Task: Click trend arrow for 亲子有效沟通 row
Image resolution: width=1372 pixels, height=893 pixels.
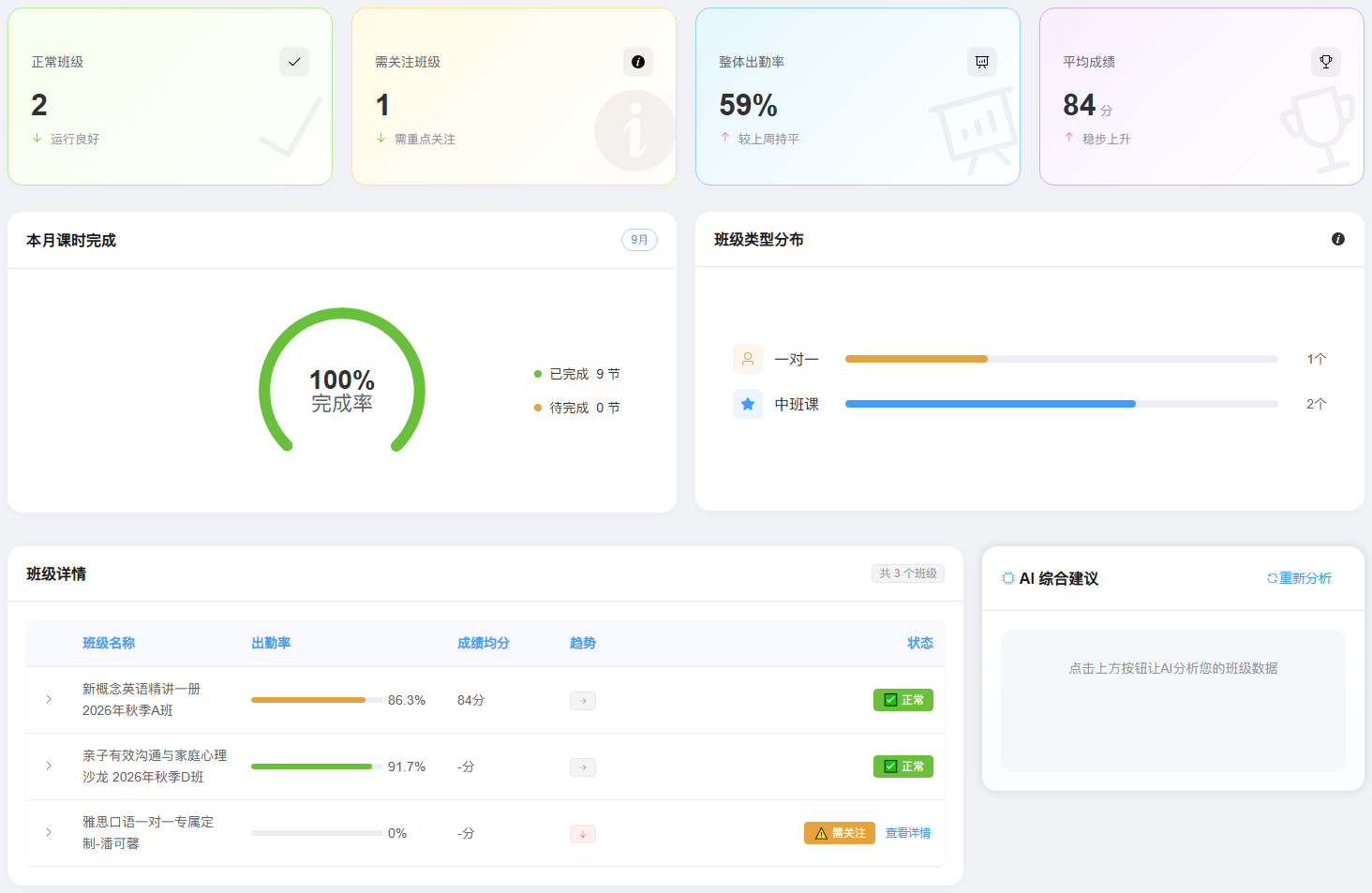Action: [583, 767]
